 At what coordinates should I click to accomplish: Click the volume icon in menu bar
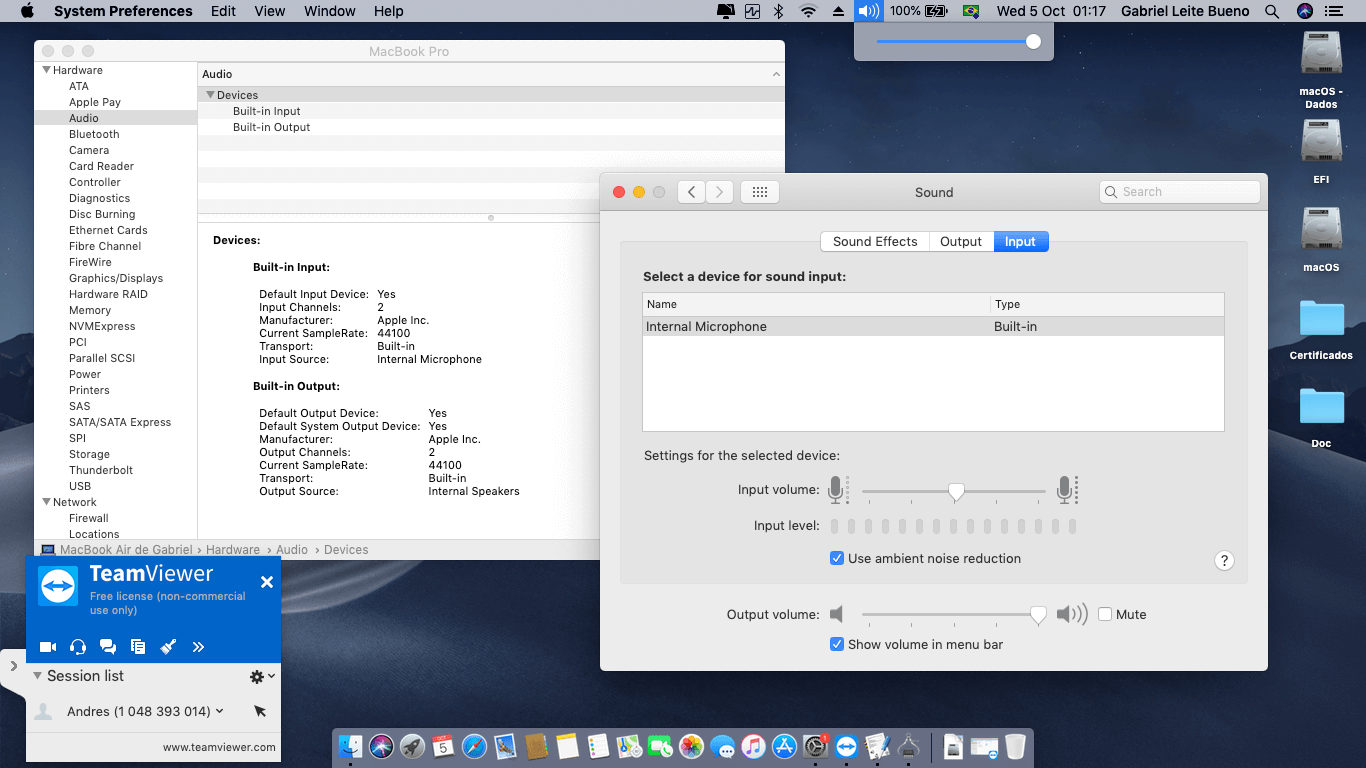(x=868, y=11)
